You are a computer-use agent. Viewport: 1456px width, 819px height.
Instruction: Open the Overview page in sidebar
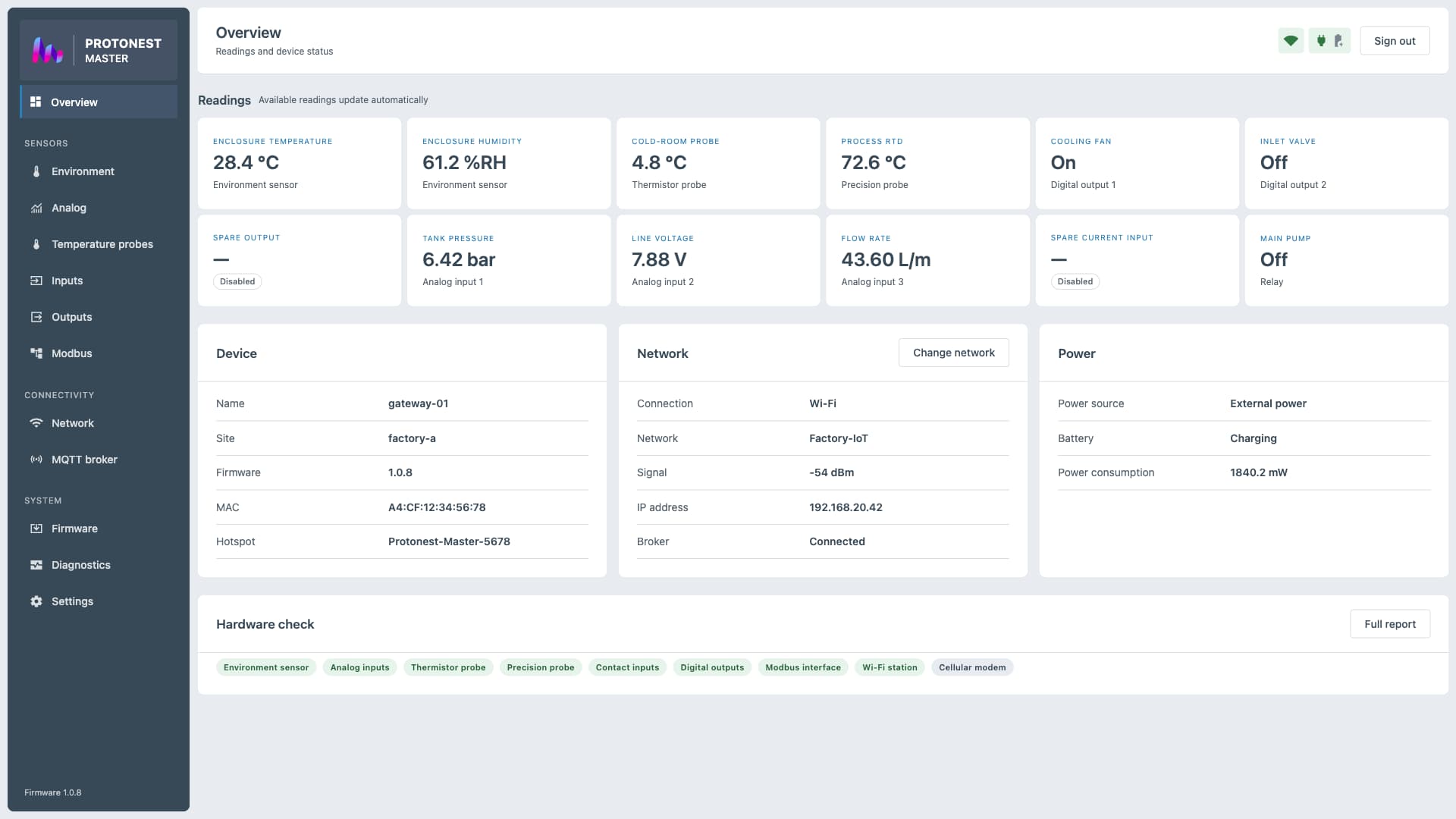pyautogui.click(x=99, y=102)
